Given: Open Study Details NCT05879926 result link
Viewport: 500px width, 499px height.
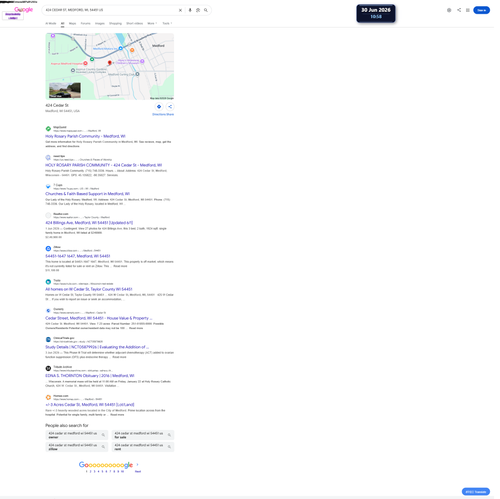Looking at the screenshot, I should 97,347.
